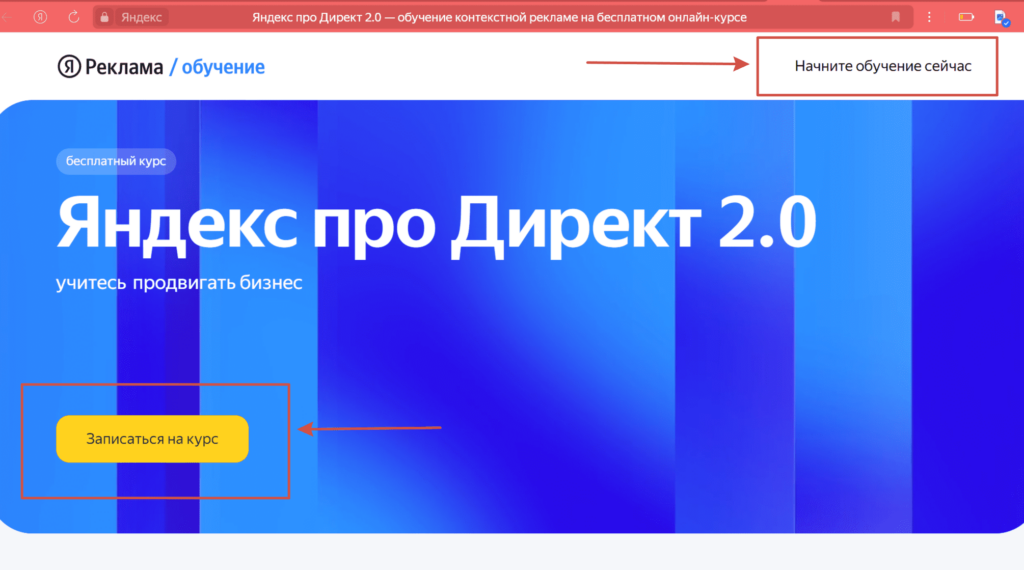Screen dimensions: 1024x570
Task: Open Yandex home via the circled Я icon
Action: (x=40, y=17)
